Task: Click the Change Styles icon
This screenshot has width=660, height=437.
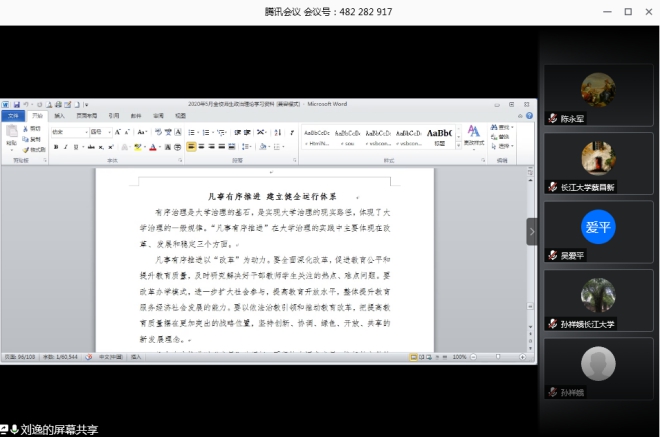Action: click(x=473, y=134)
